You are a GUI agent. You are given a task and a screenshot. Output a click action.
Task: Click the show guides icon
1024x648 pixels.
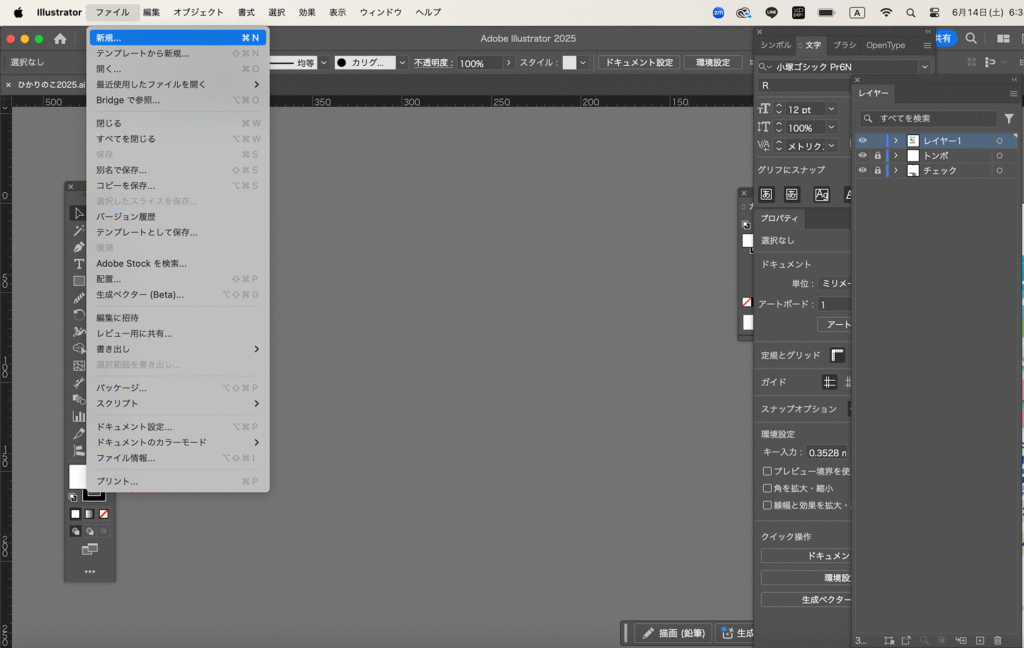[x=829, y=382]
